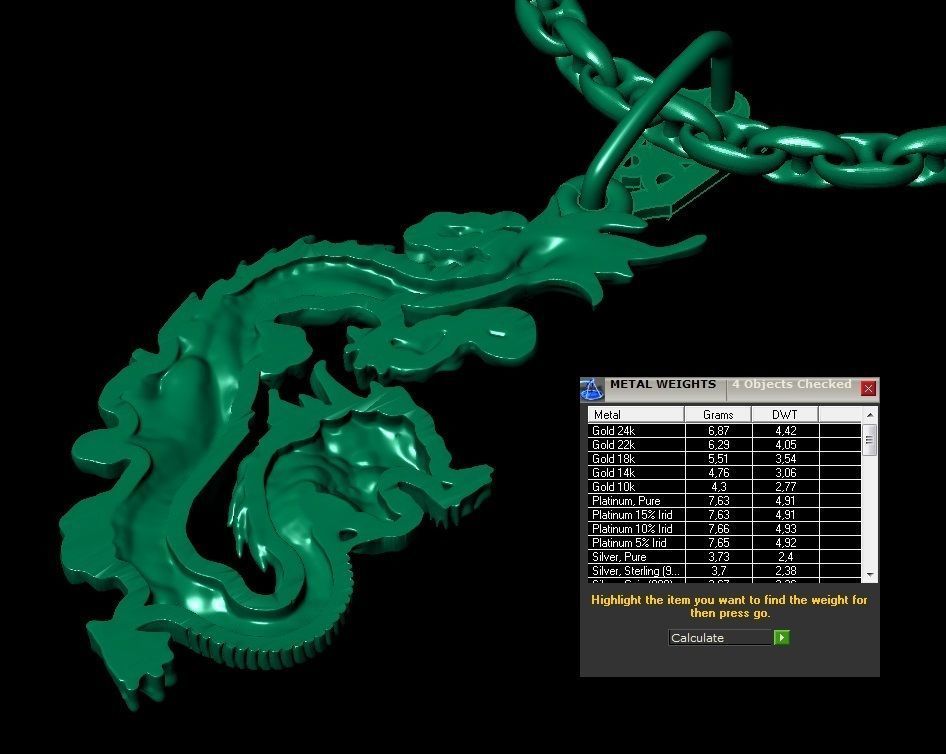Click the scrollbar down arrow in metal list

click(x=869, y=575)
